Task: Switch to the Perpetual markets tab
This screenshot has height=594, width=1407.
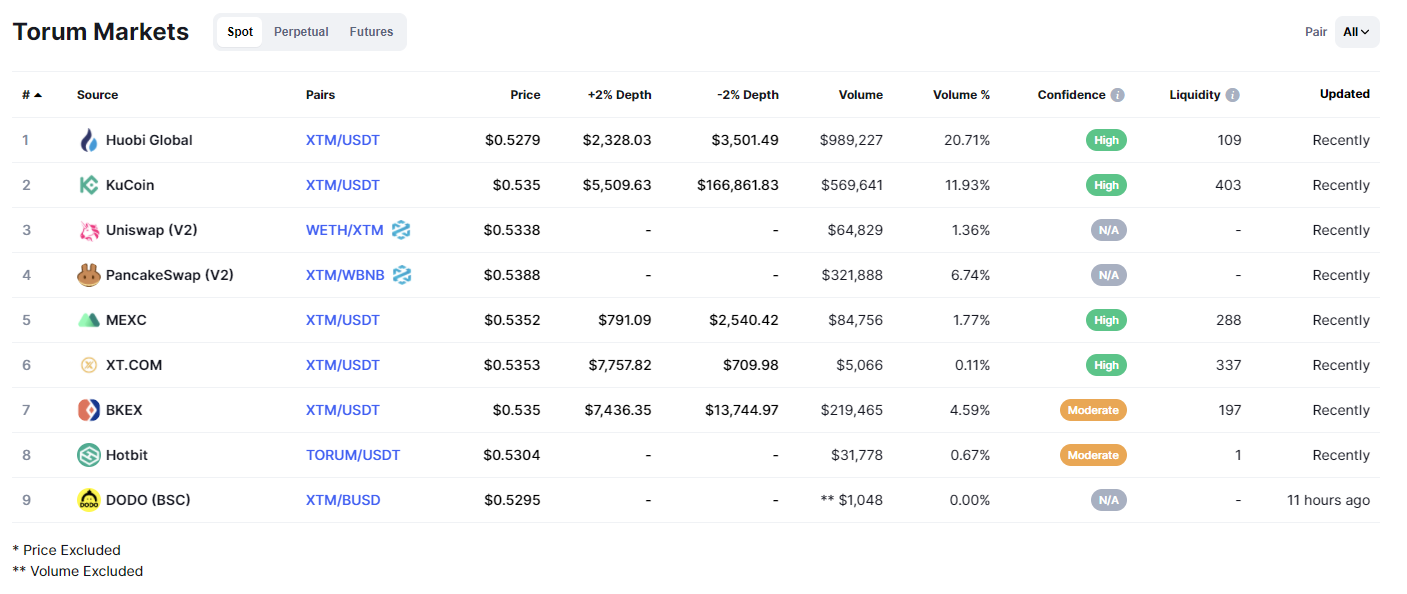Action: click(x=301, y=32)
